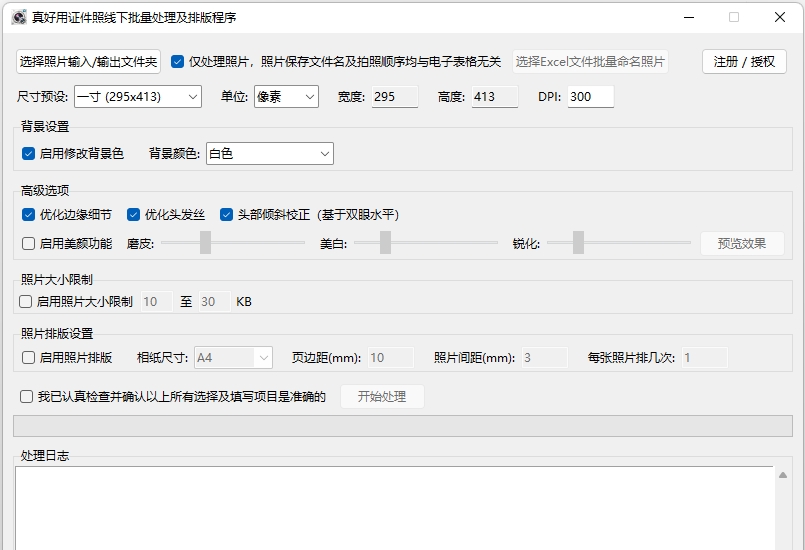Screen dimensions: 805x550
Task: Click the DPI field showing 300
Action: pos(590,97)
